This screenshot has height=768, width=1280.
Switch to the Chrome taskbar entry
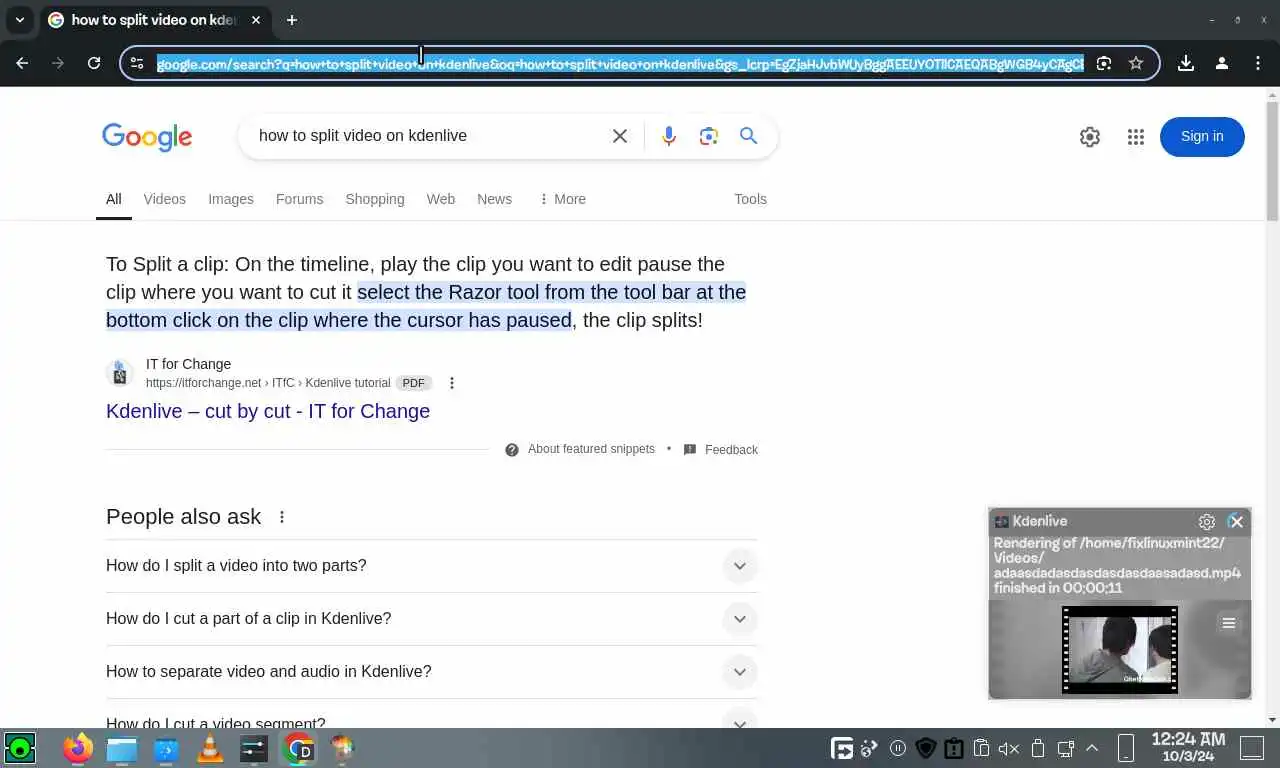point(298,748)
